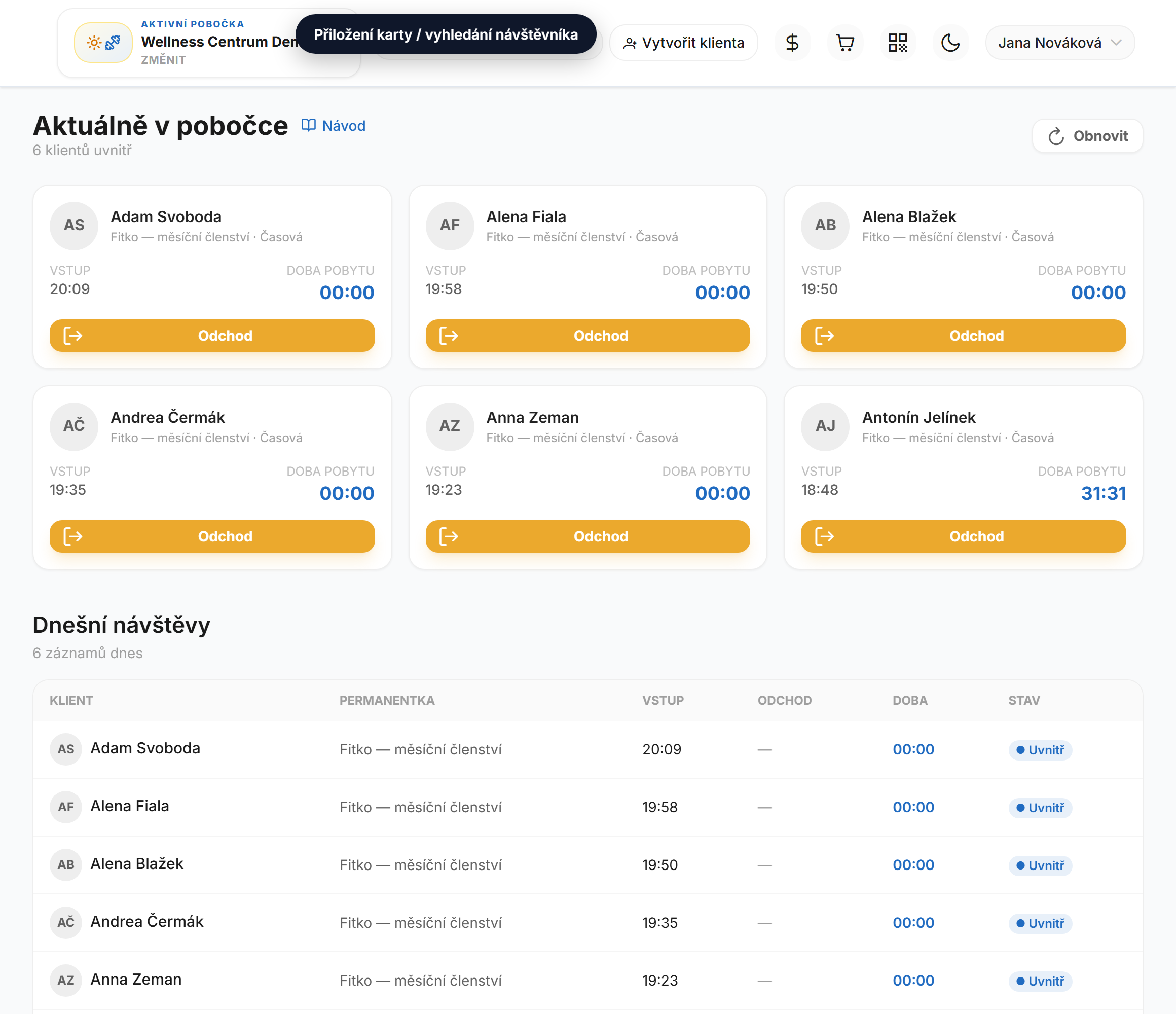
Task: Click Adam Svoboda in the visits table
Action: (x=145, y=748)
